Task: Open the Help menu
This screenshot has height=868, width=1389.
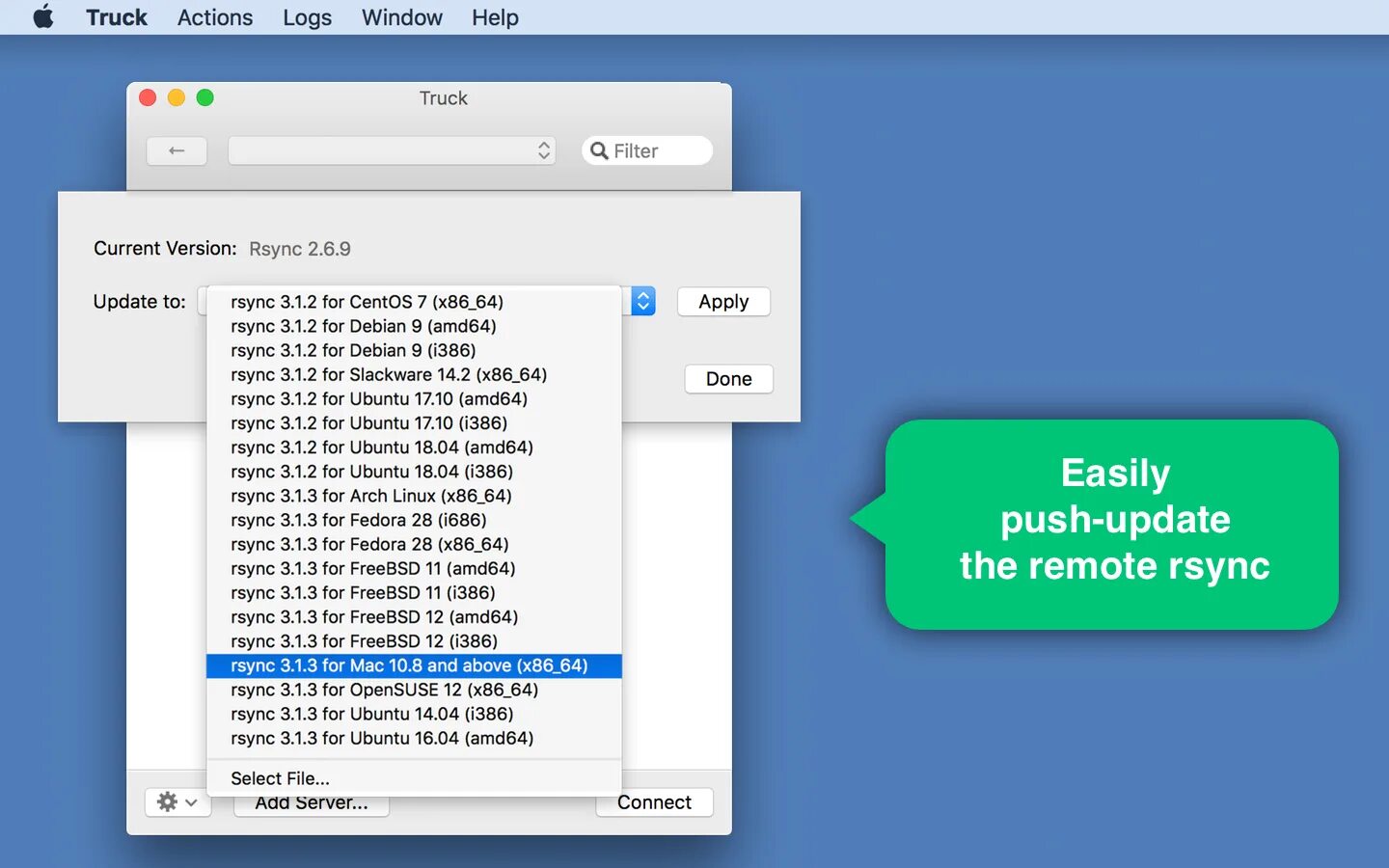Action: (494, 16)
